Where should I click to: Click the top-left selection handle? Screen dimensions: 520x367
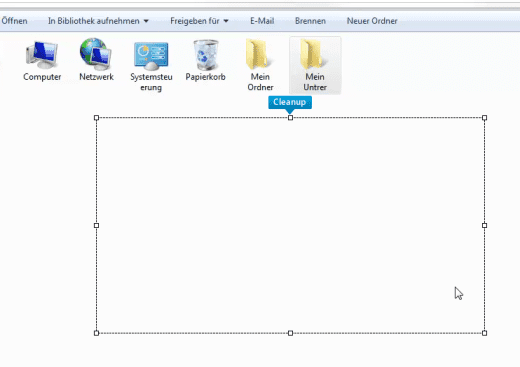pyautogui.click(x=96, y=118)
